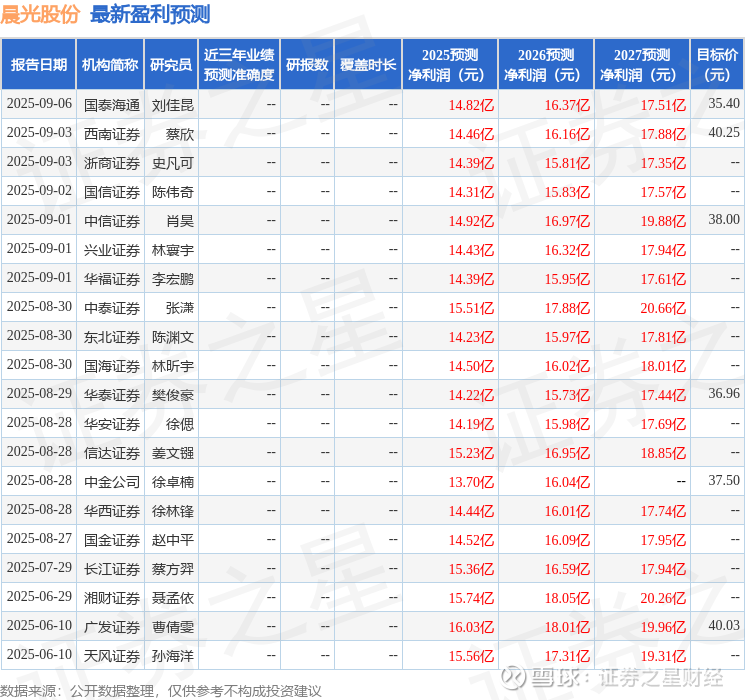745x700 pixels.
Task: Click 2026 profit value 17.88亿
Action: (x=567, y=308)
